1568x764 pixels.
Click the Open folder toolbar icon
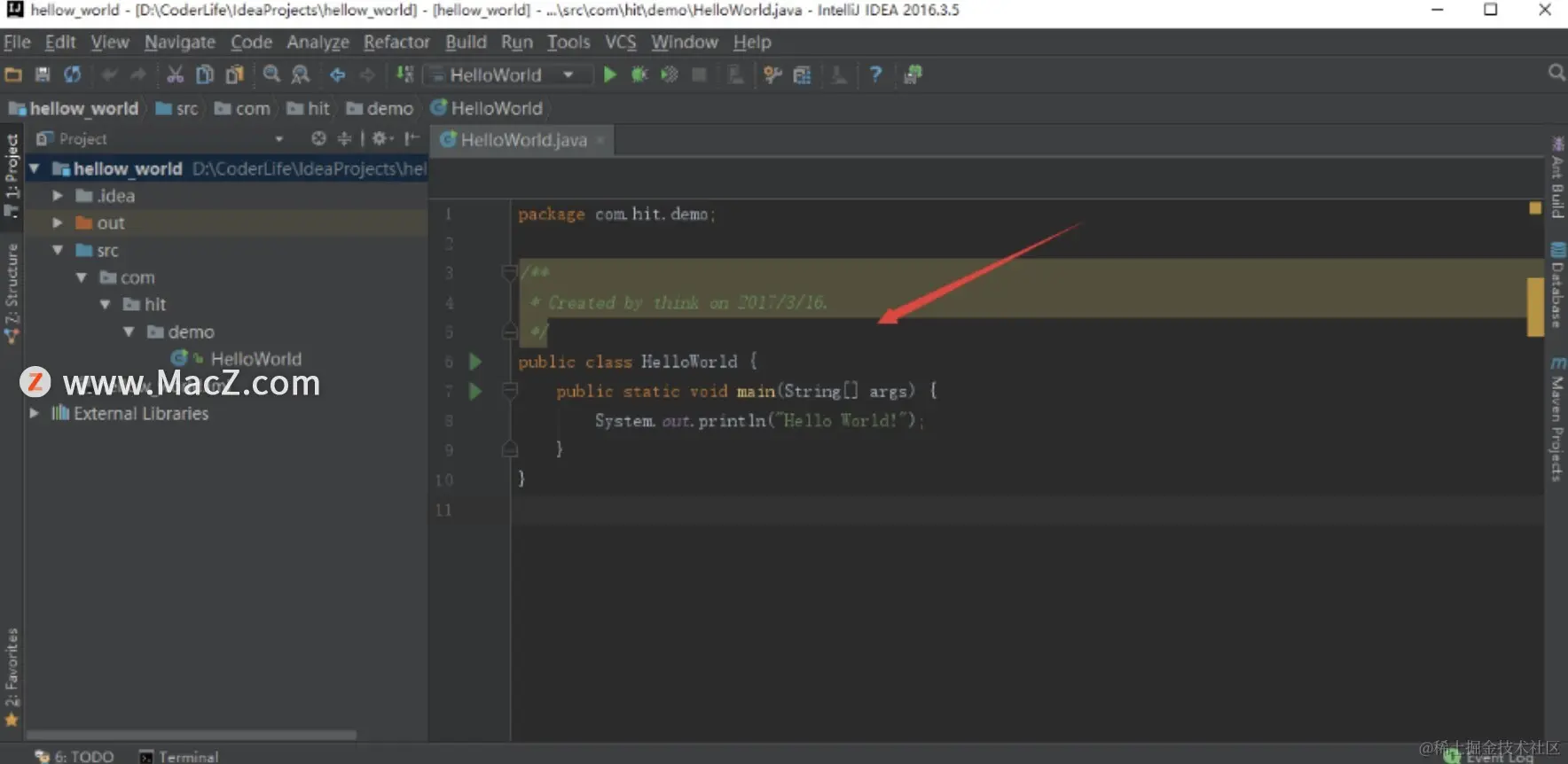(13, 75)
